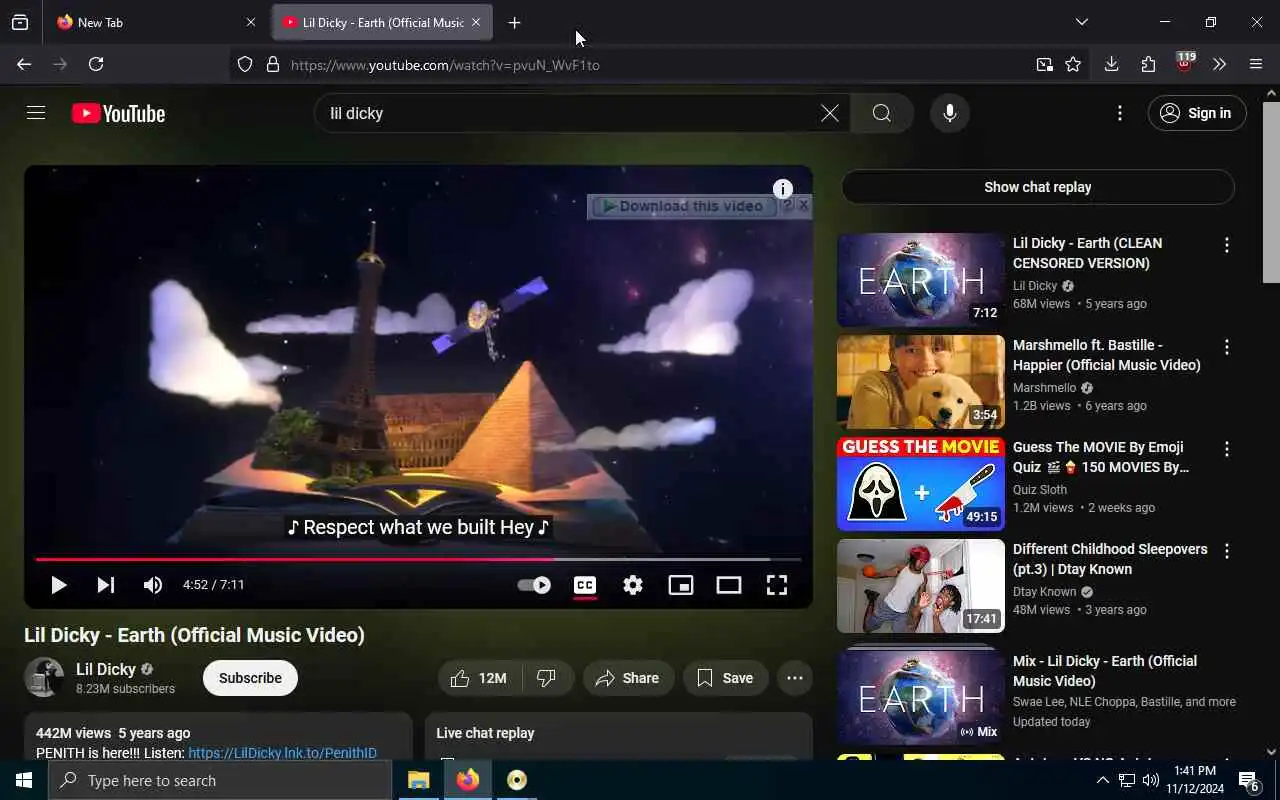This screenshot has width=1280, height=800.
Task: Open Windows Start menu
Action: [24, 780]
